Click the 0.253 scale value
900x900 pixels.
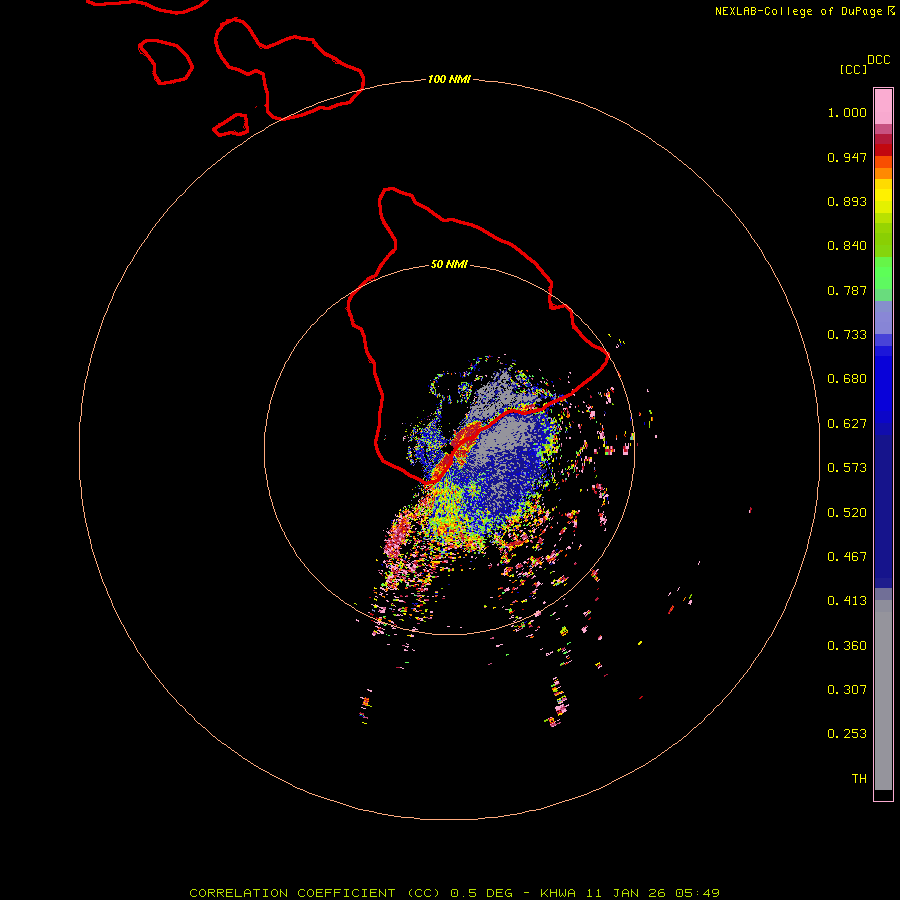pyautogui.click(x=847, y=734)
